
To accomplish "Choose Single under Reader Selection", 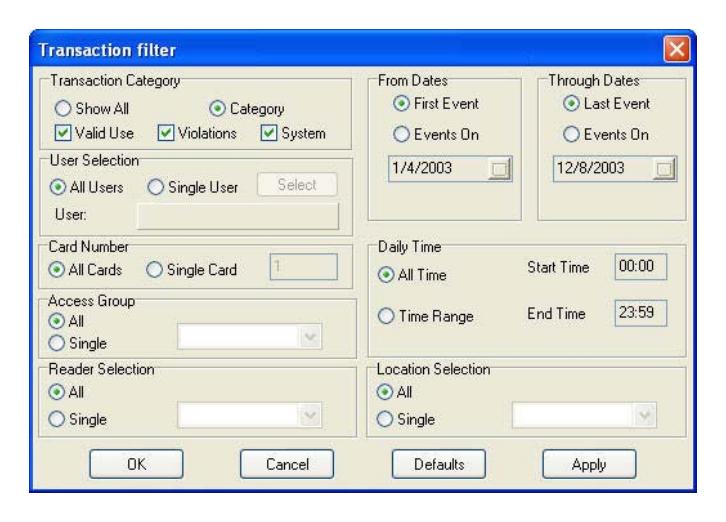I will [x=56, y=419].
